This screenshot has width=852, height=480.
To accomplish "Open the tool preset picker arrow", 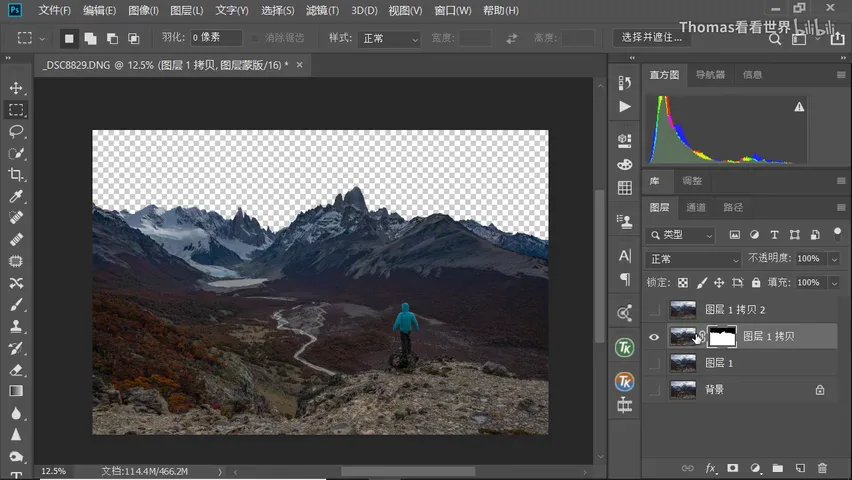I will click(42, 39).
